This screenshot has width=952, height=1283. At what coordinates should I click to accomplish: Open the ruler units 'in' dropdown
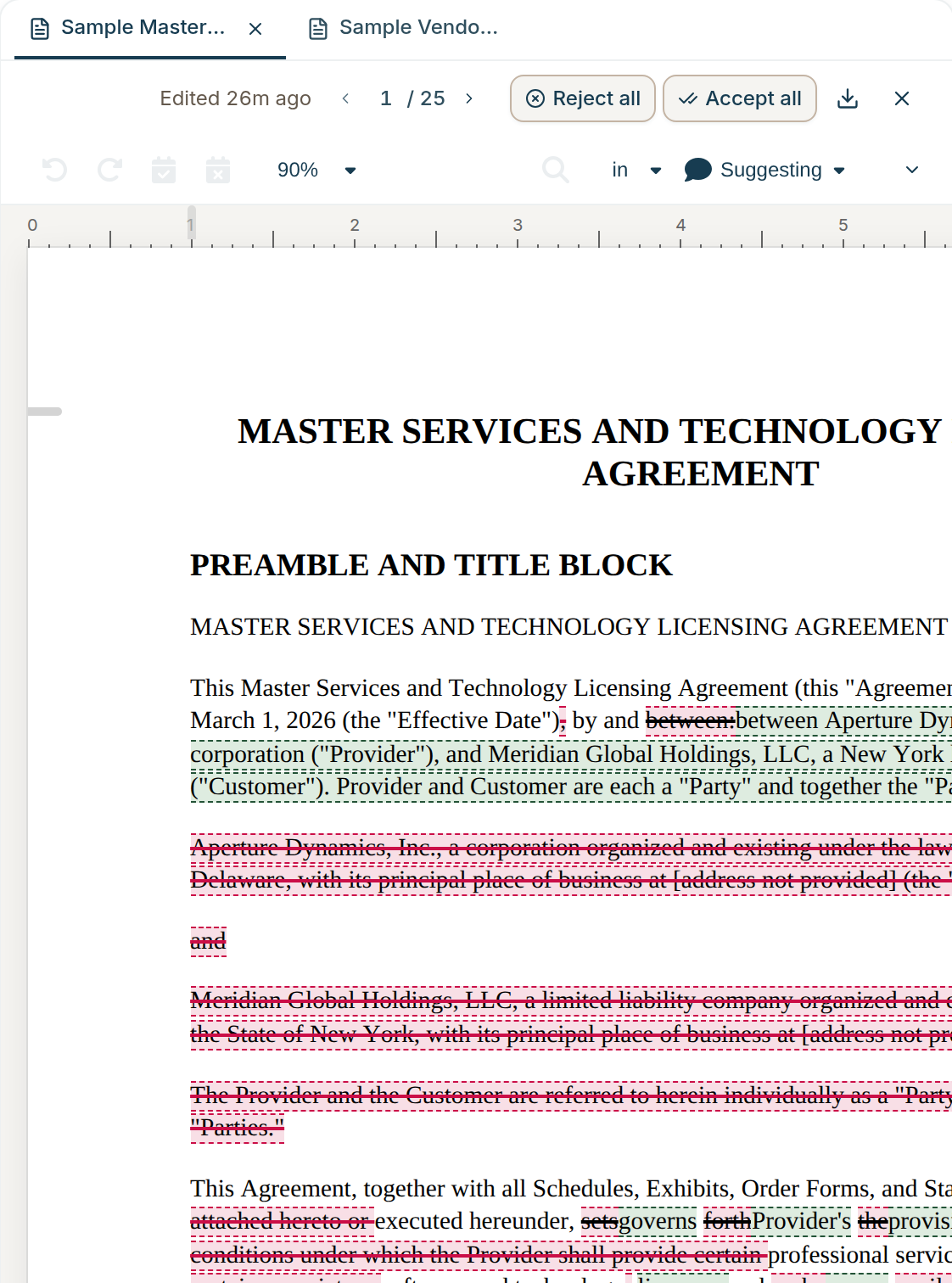click(x=636, y=170)
